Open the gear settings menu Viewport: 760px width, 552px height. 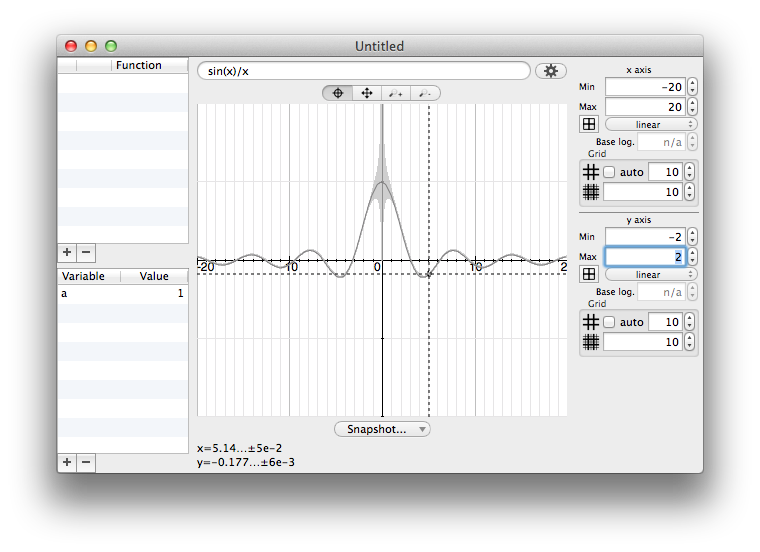pos(551,71)
